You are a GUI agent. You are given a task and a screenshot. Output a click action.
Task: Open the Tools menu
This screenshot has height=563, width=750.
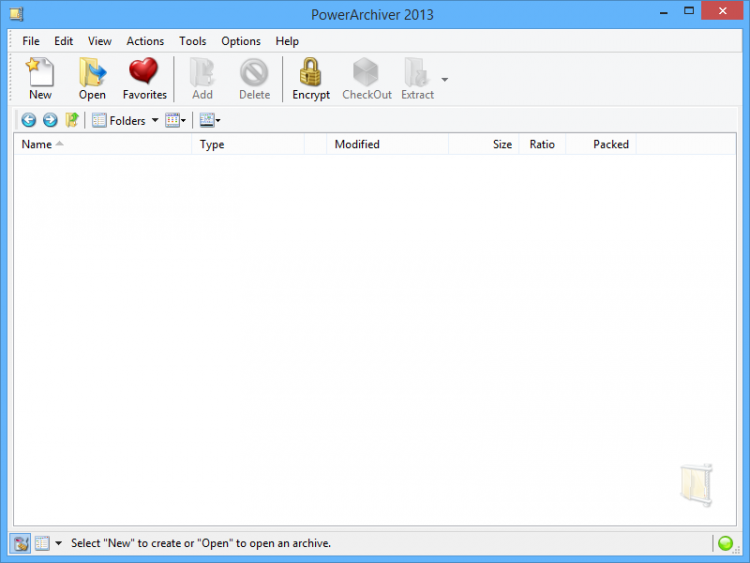click(x=193, y=41)
